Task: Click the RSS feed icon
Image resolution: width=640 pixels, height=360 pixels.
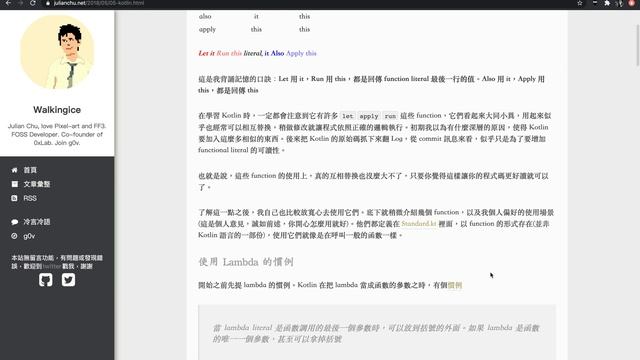Action: 15,198
